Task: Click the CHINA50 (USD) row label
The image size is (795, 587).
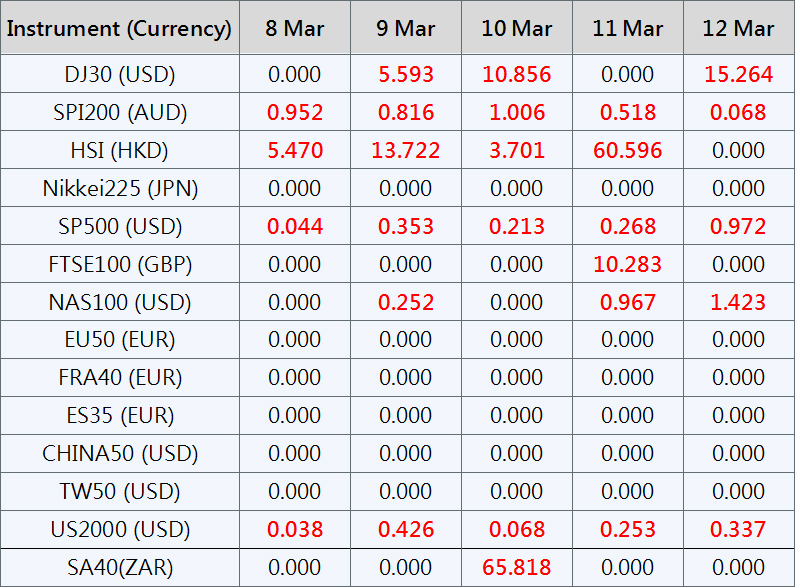Action: tap(120, 453)
